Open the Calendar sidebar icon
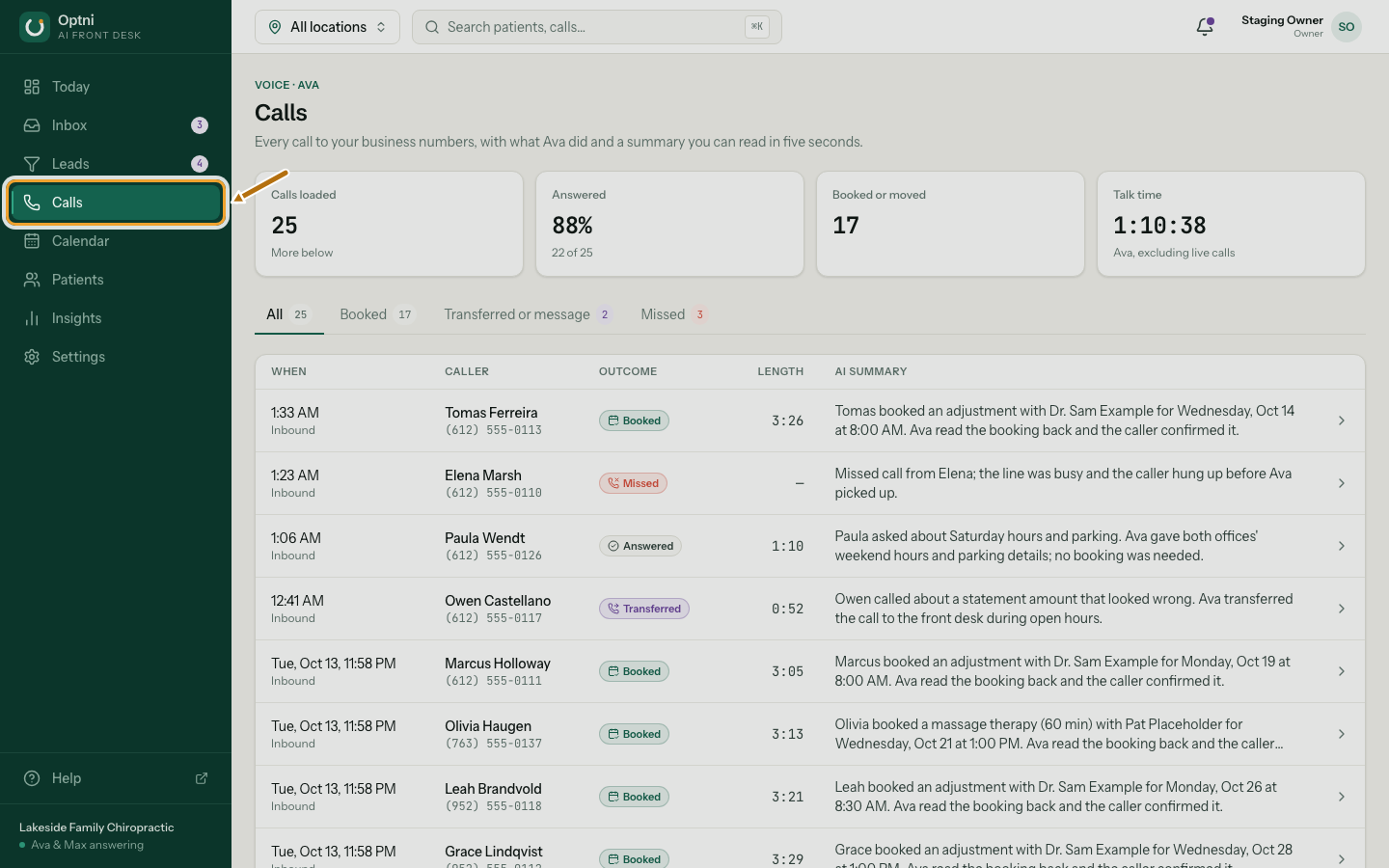The width and height of the screenshot is (1389, 868). pyautogui.click(x=32, y=241)
